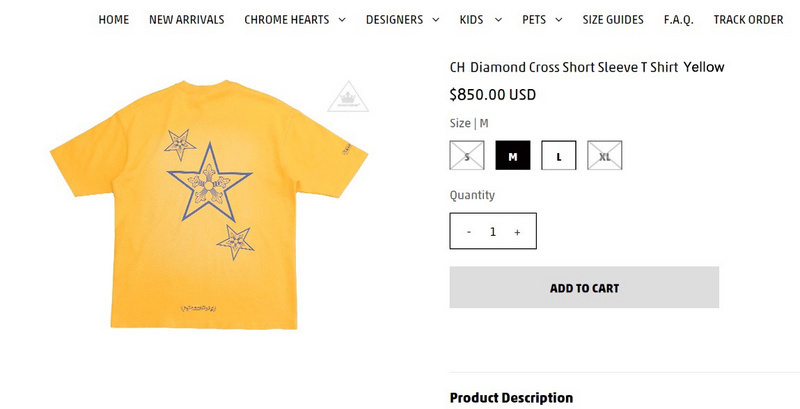The width and height of the screenshot is (800, 409).
Task: Click the minus quantity button
Action: 469,232
